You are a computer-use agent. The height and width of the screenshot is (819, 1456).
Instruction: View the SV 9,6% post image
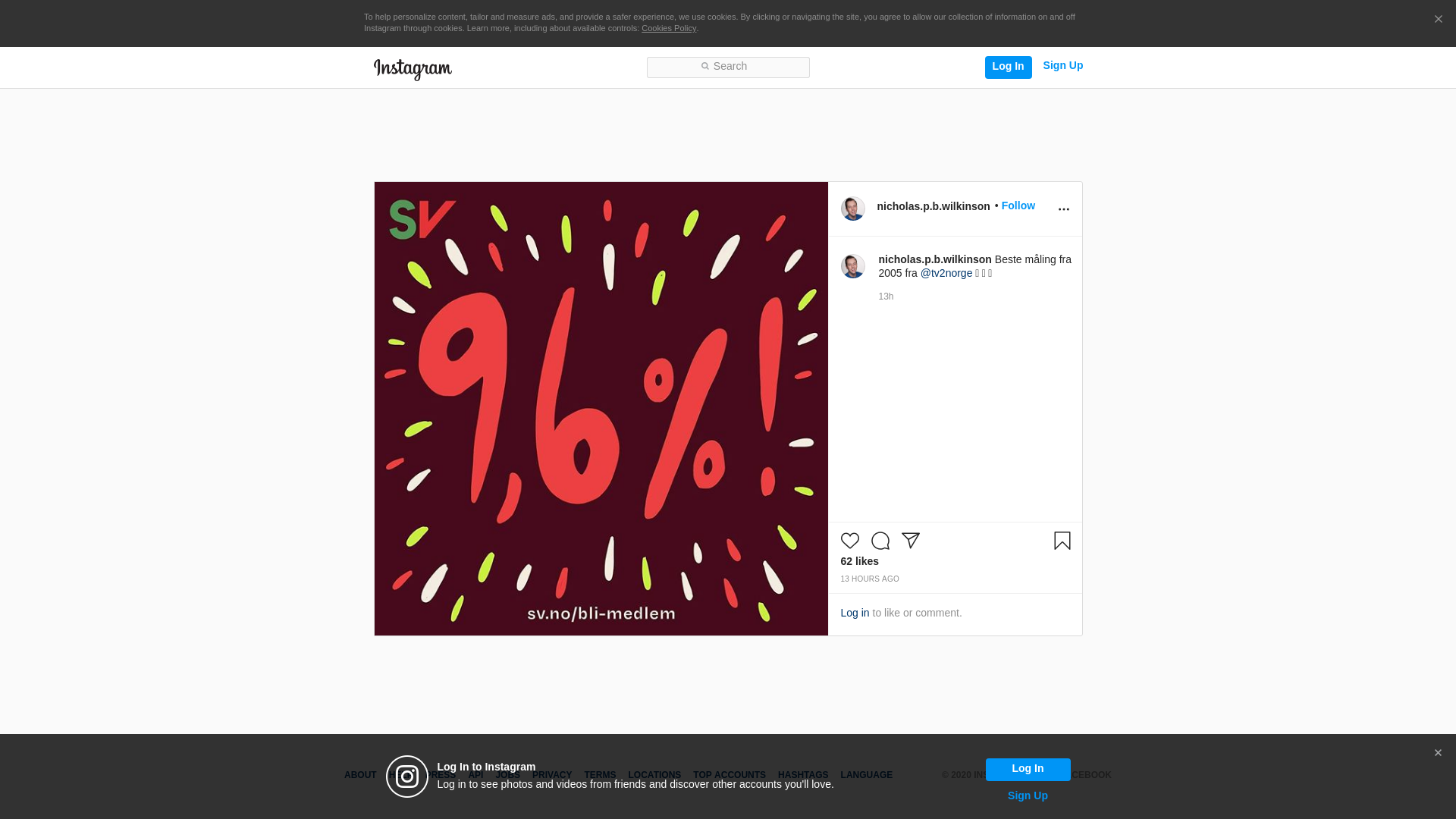(601, 409)
